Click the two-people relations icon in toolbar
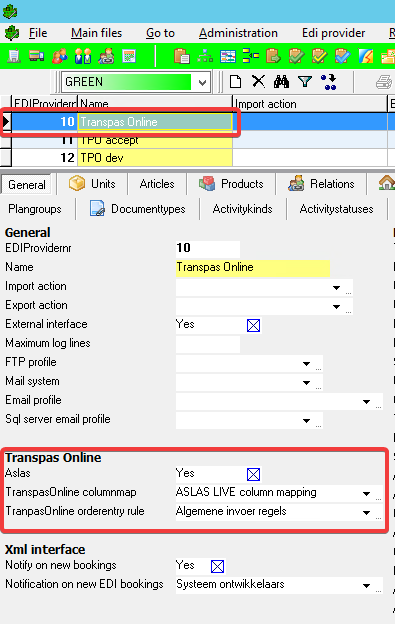 pos(60,56)
